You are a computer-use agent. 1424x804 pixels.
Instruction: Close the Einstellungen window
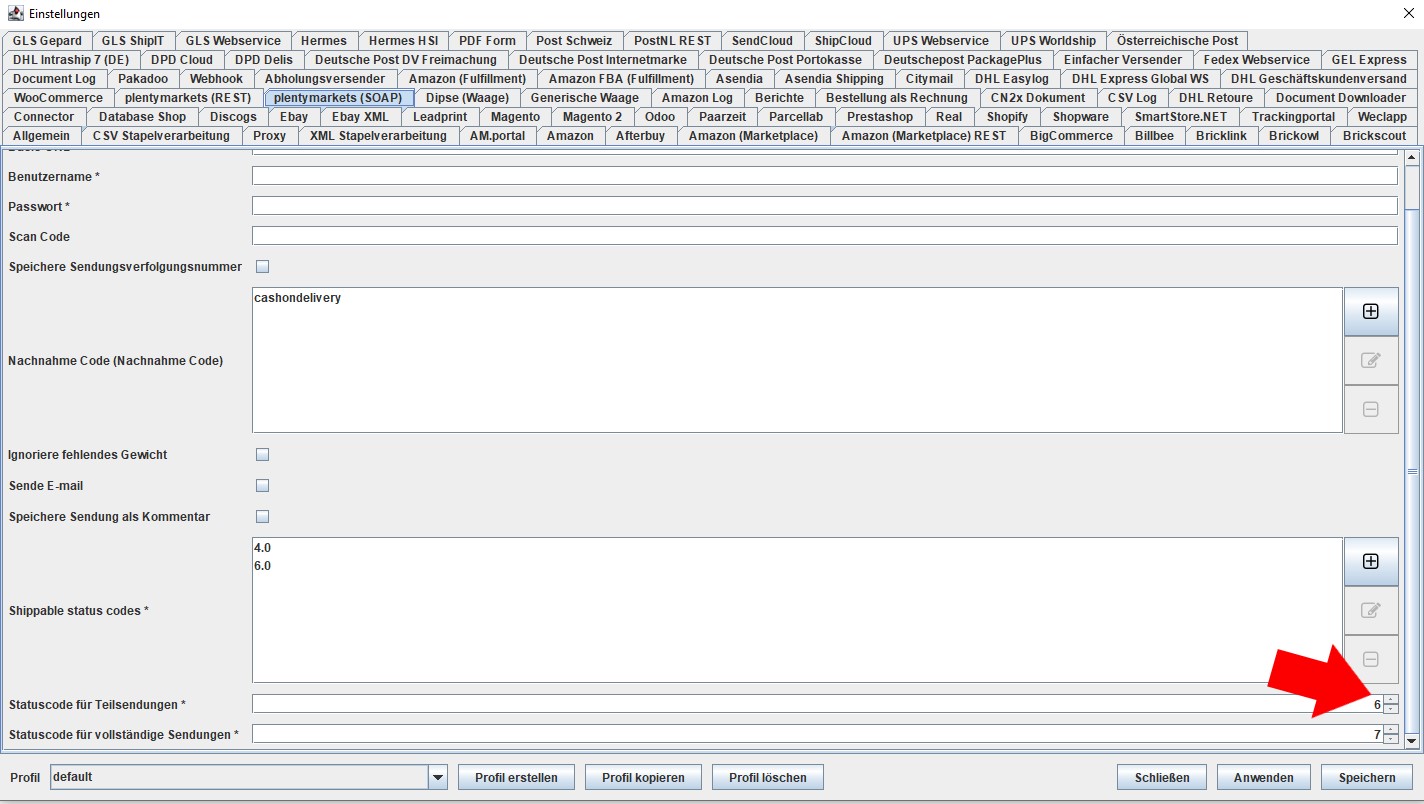tap(1409, 14)
